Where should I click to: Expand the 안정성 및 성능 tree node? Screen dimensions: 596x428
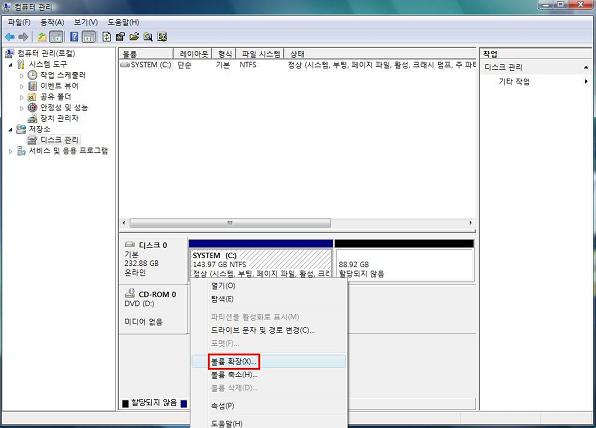22,108
